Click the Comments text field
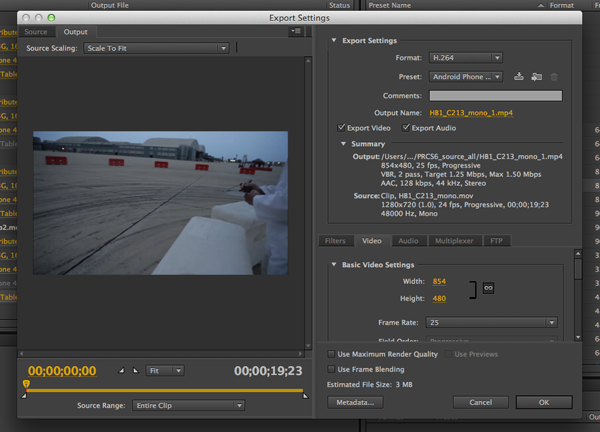The width and height of the screenshot is (600, 432). [x=496, y=95]
